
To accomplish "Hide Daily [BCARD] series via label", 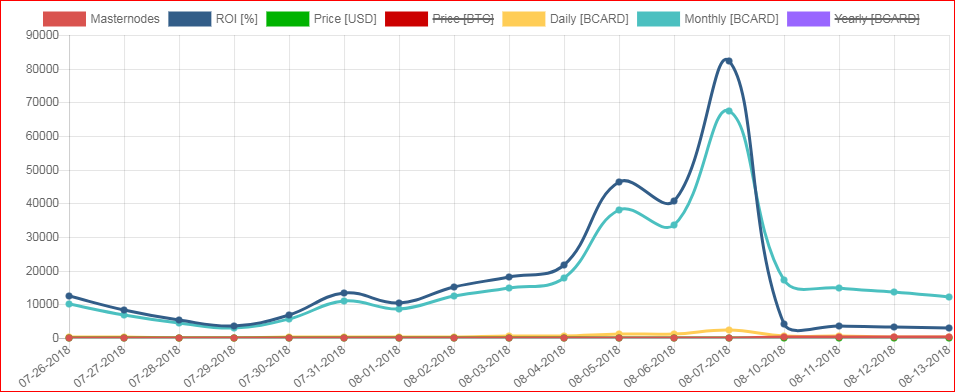I will click(589, 19).
